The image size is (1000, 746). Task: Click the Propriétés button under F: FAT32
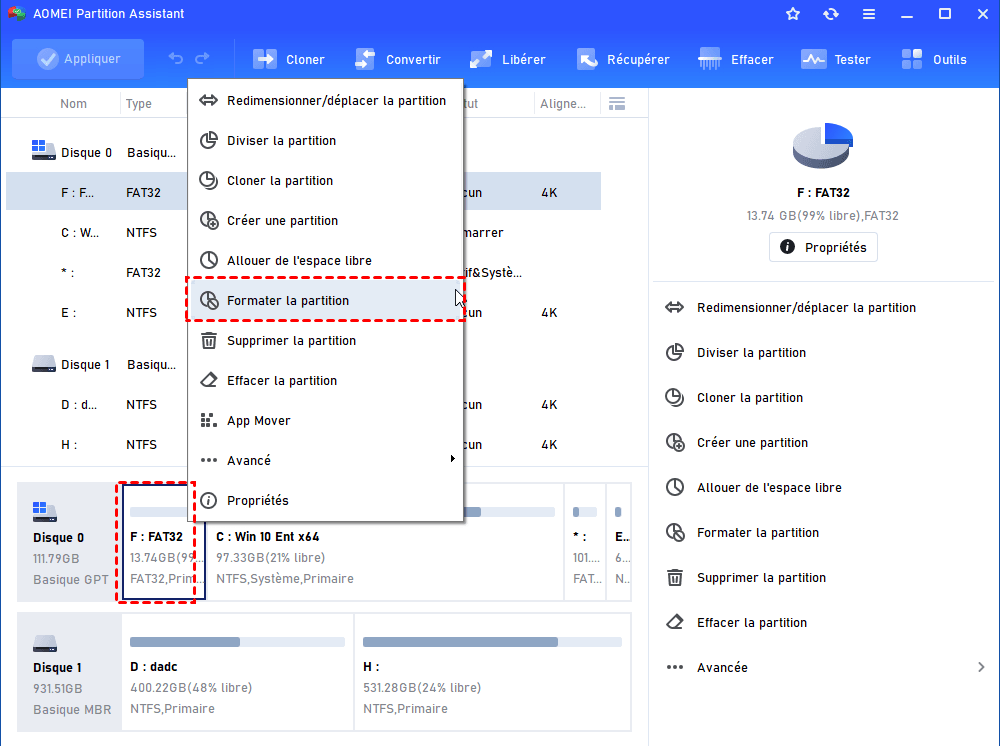[823, 247]
